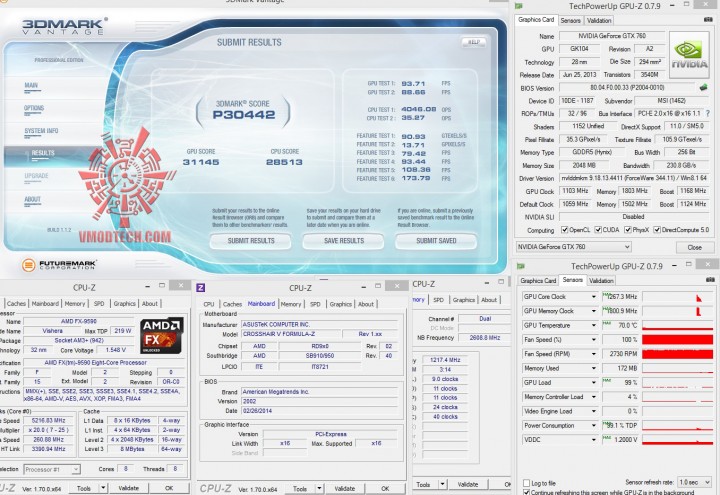Click the HELP button in 3DMark Vantage
This screenshot has width=720, height=495.
click(x=473, y=42)
